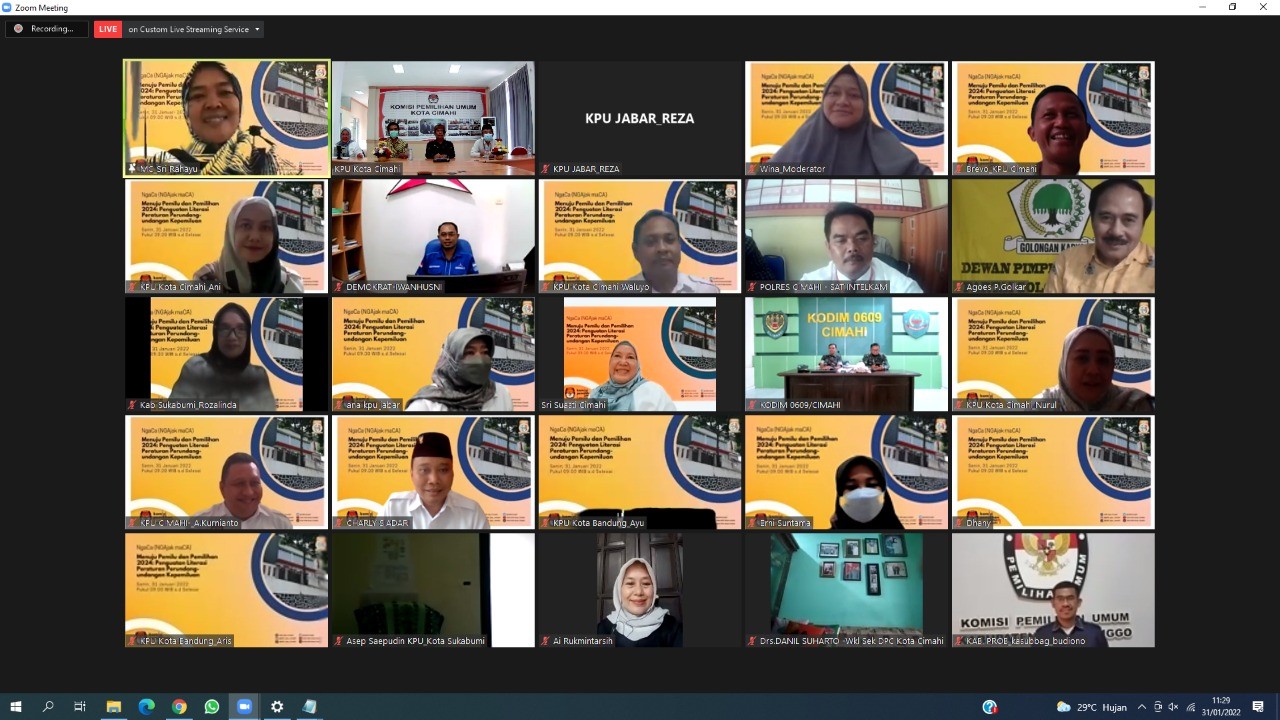1280x720 pixels.
Task: Launch Google Chrome from the taskbar
Action: (x=179, y=707)
